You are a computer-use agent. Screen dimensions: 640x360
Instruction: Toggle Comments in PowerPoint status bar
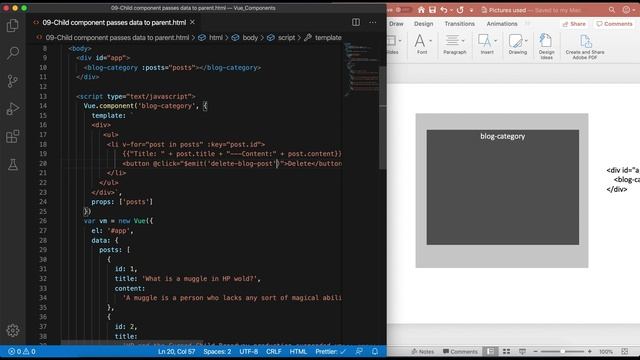[460, 351]
